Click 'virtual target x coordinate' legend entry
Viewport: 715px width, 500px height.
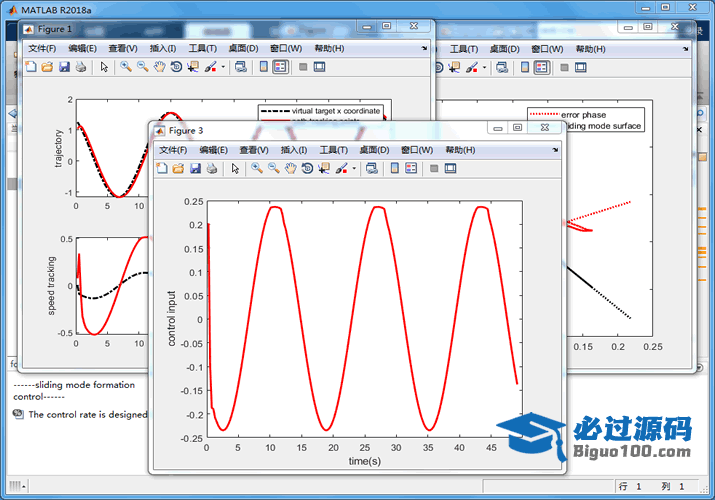click(x=336, y=111)
